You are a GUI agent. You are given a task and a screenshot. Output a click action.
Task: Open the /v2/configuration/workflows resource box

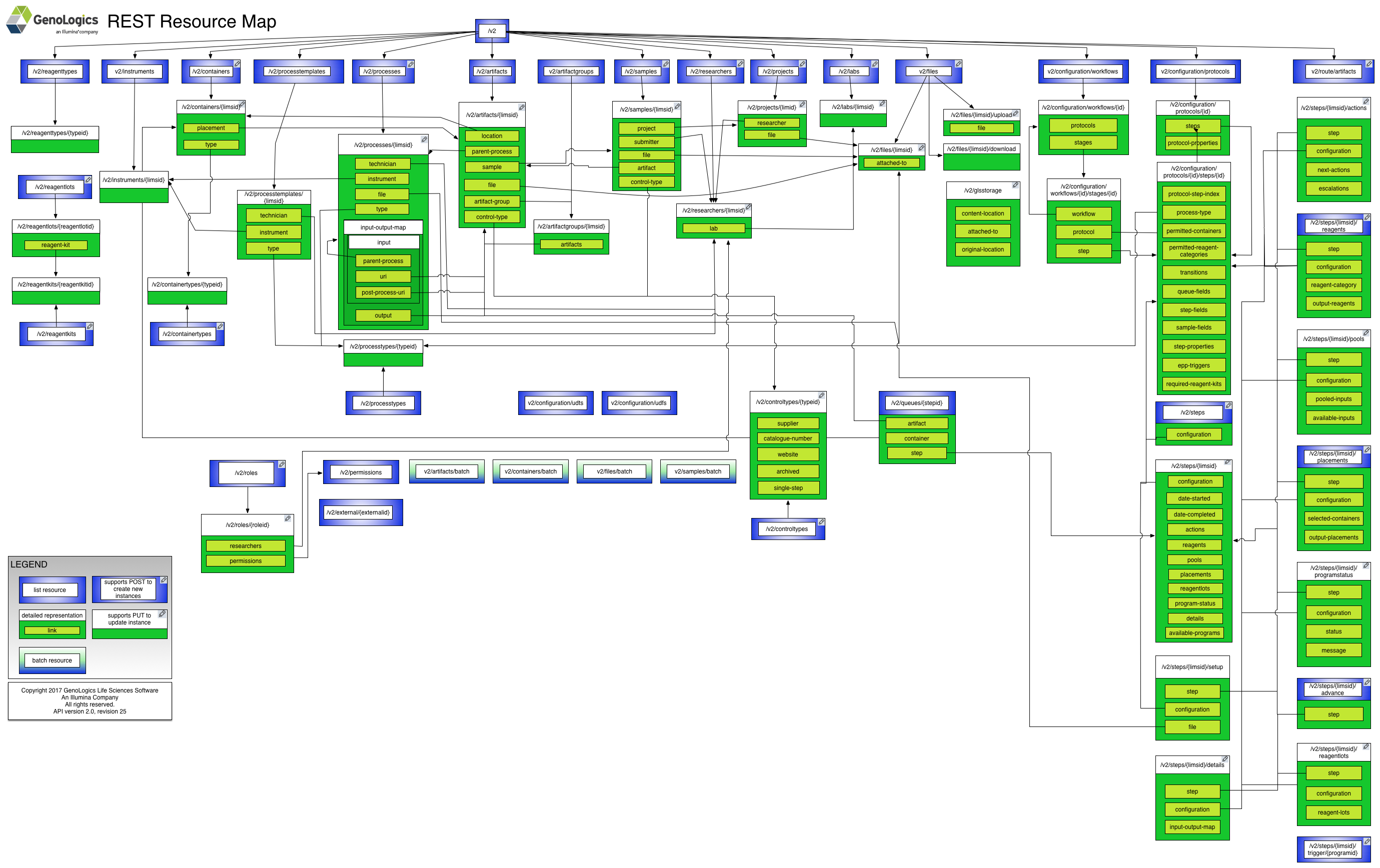1082,71
